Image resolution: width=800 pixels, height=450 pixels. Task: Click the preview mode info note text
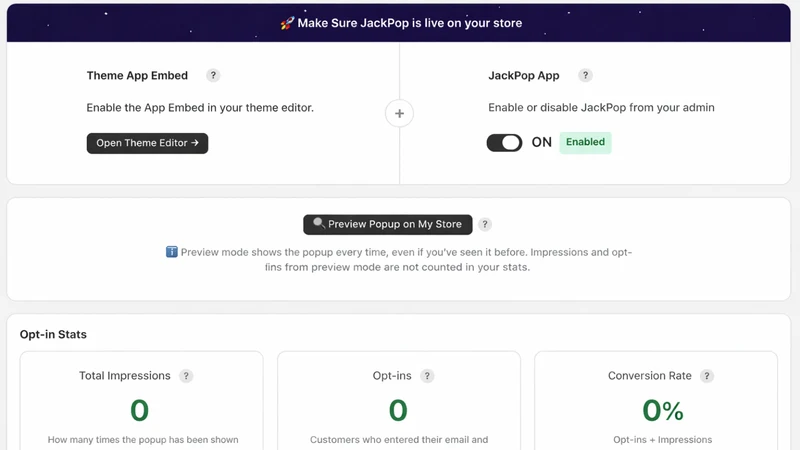tap(399, 260)
